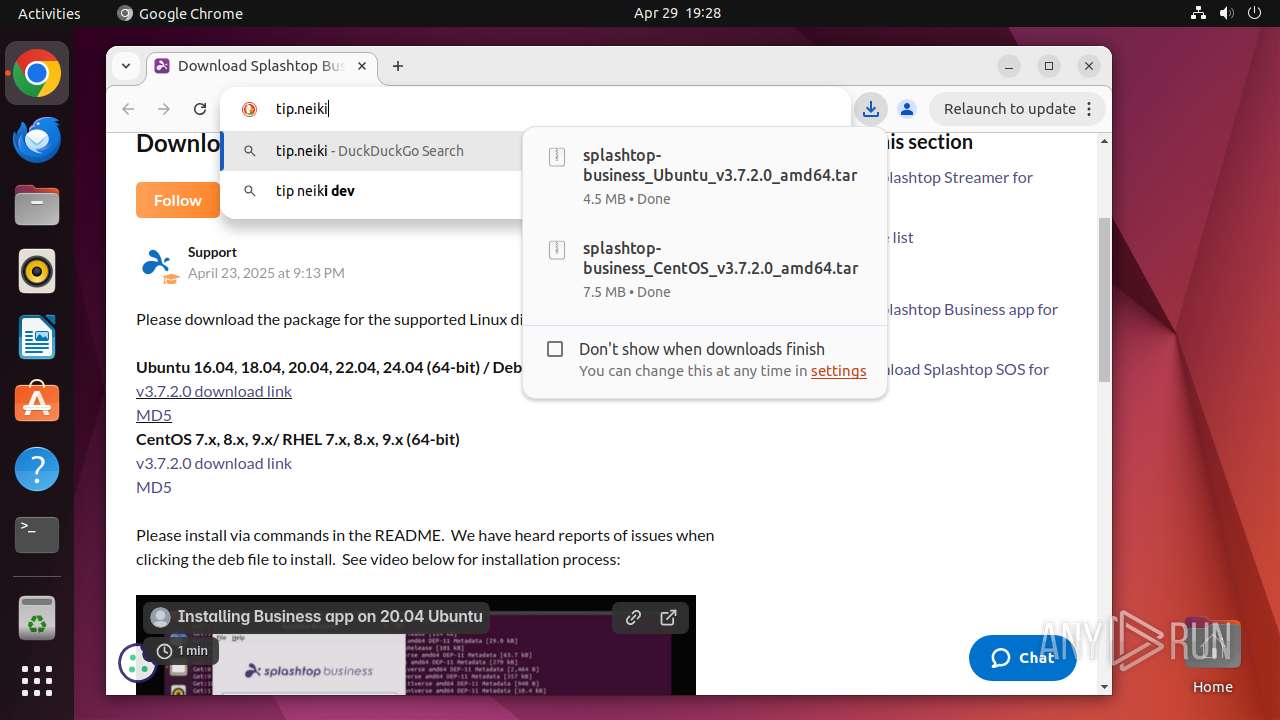
Task: Open the volume indicator in top bar
Action: coord(1226,13)
